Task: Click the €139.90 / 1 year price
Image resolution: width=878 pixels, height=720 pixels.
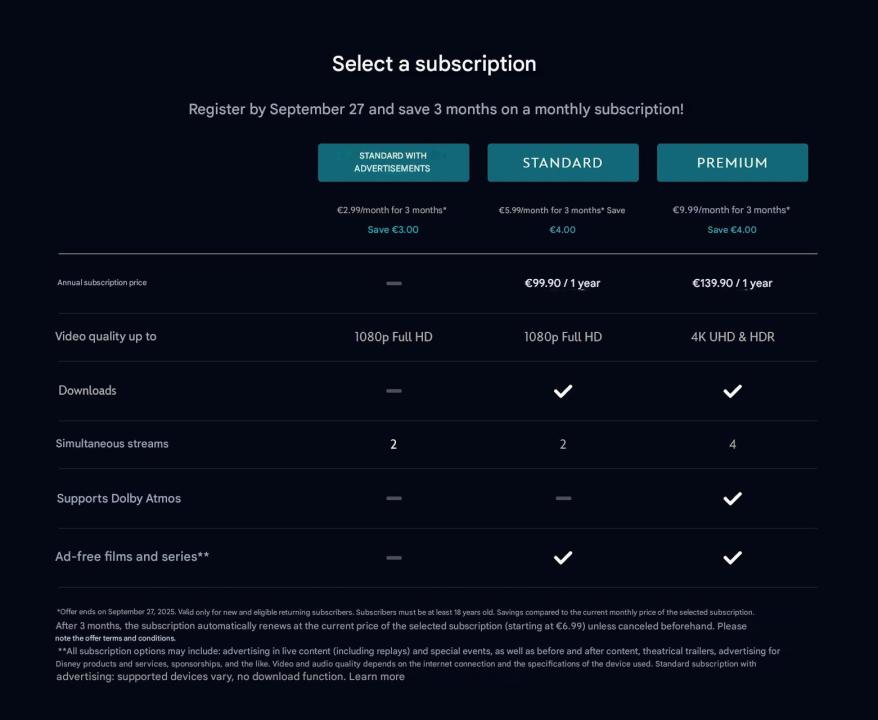Action: (732, 283)
